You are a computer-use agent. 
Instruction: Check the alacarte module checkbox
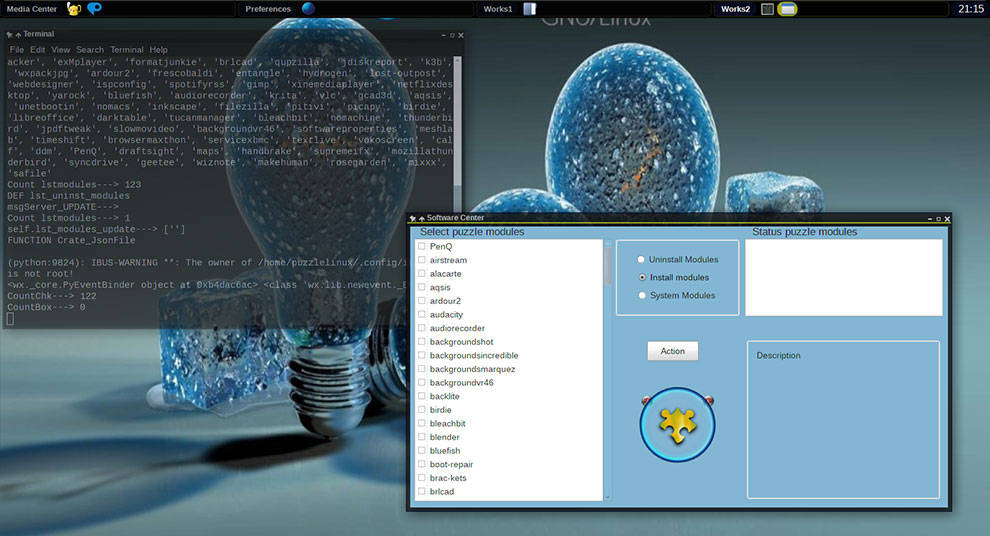tap(422, 273)
